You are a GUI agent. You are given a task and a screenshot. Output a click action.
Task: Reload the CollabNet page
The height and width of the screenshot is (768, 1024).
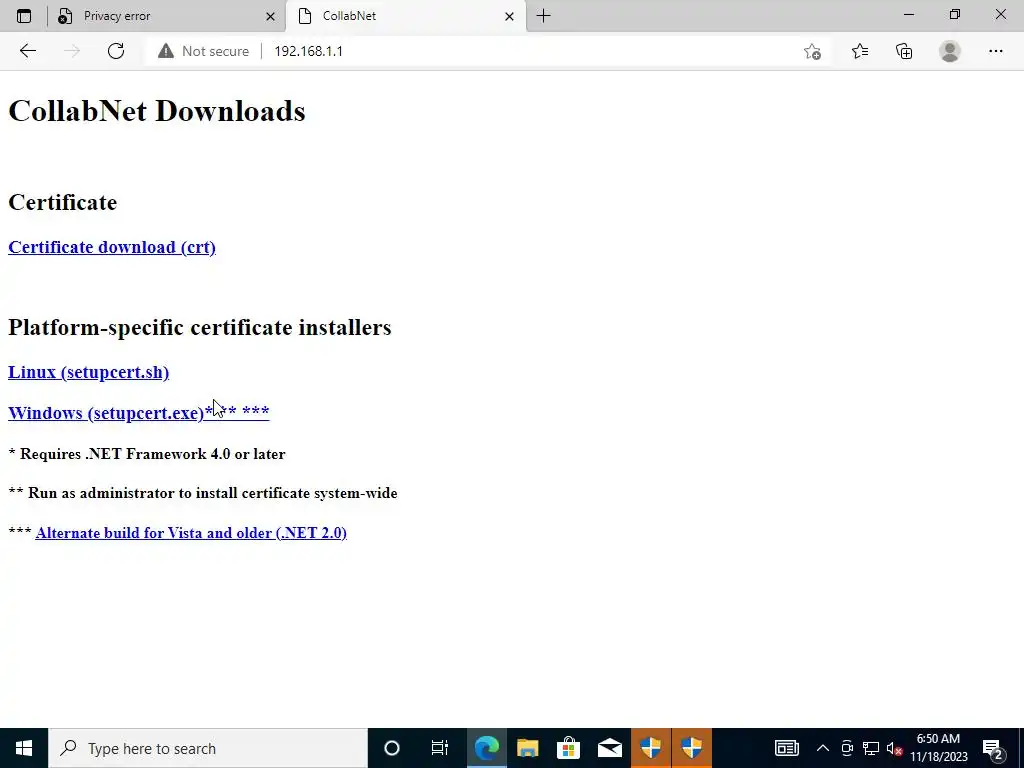click(x=116, y=51)
